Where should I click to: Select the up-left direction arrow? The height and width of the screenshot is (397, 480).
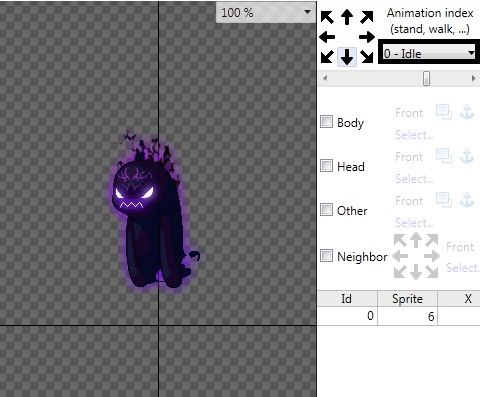[327, 17]
